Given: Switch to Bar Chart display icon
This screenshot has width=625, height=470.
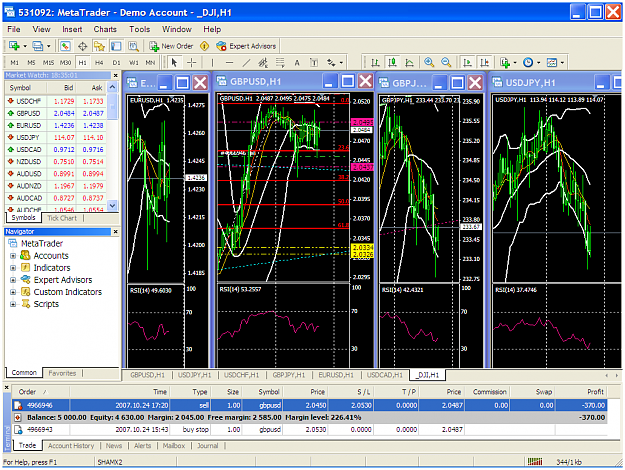Looking at the screenshot, I should 375,63.
